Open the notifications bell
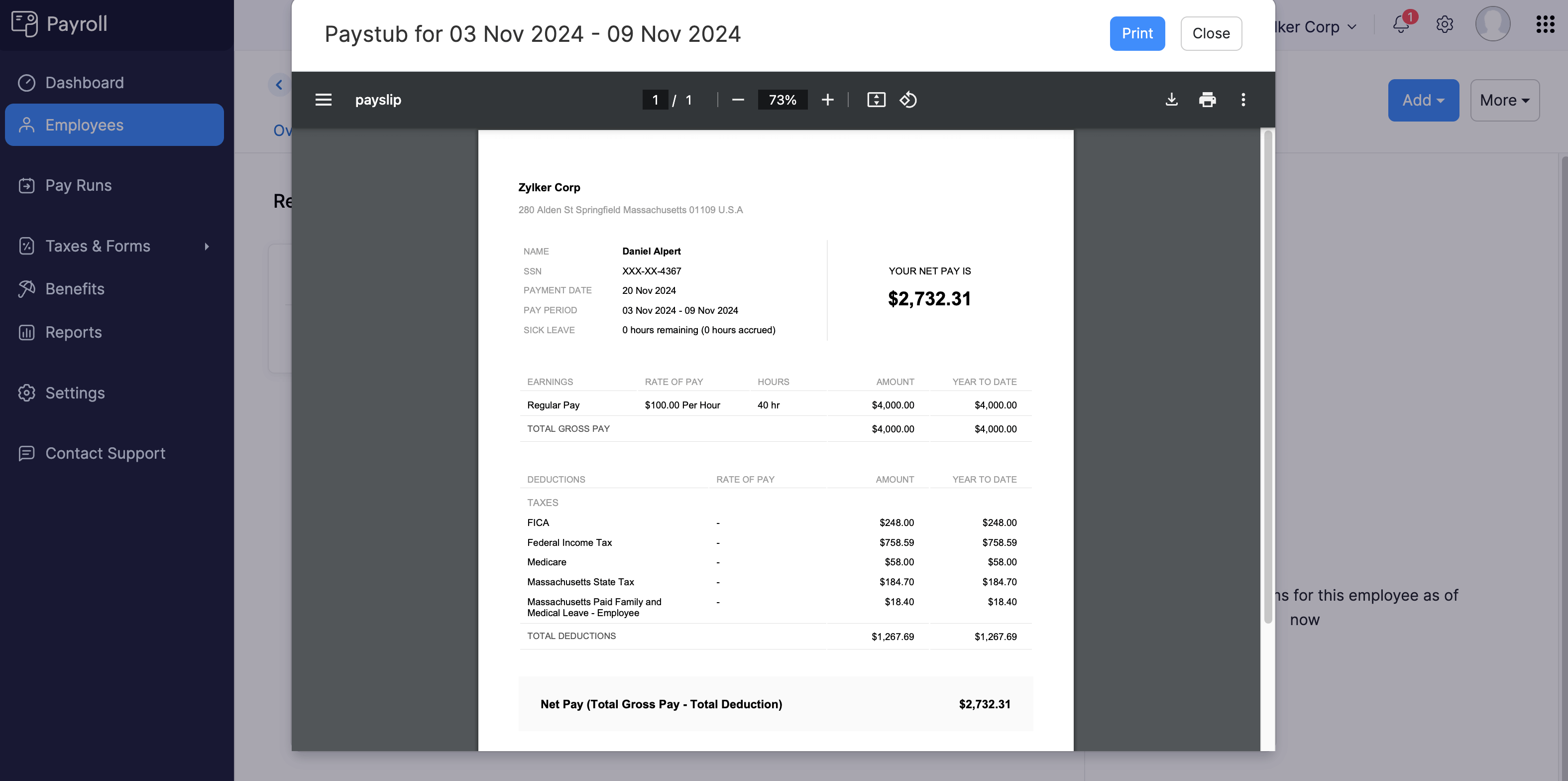This screenshot has width=1568, height=781. click(1401, 25)
